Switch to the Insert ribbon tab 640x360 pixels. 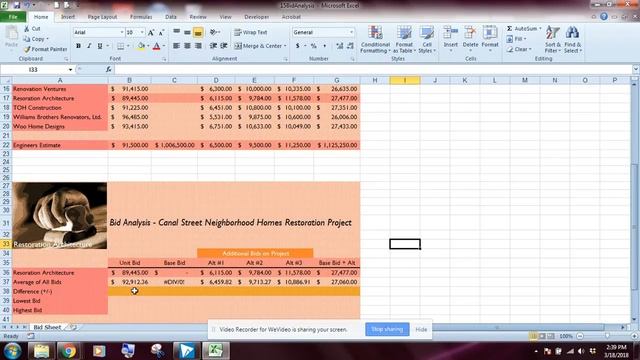[68, 17]
